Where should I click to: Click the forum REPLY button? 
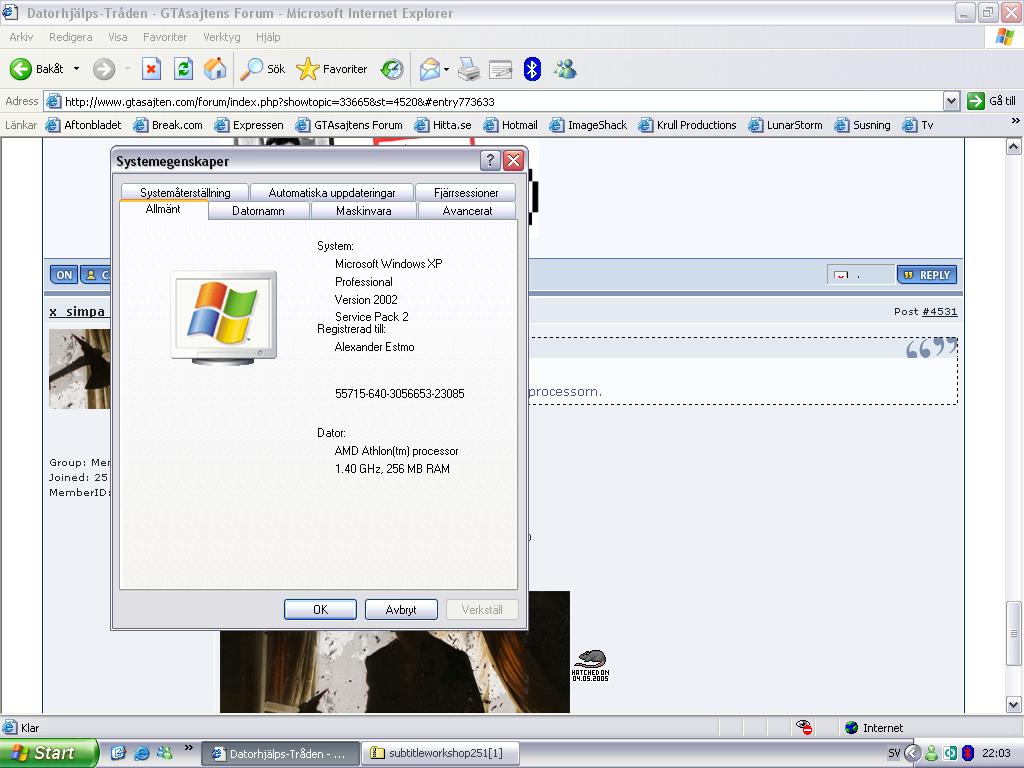point(927,275)
